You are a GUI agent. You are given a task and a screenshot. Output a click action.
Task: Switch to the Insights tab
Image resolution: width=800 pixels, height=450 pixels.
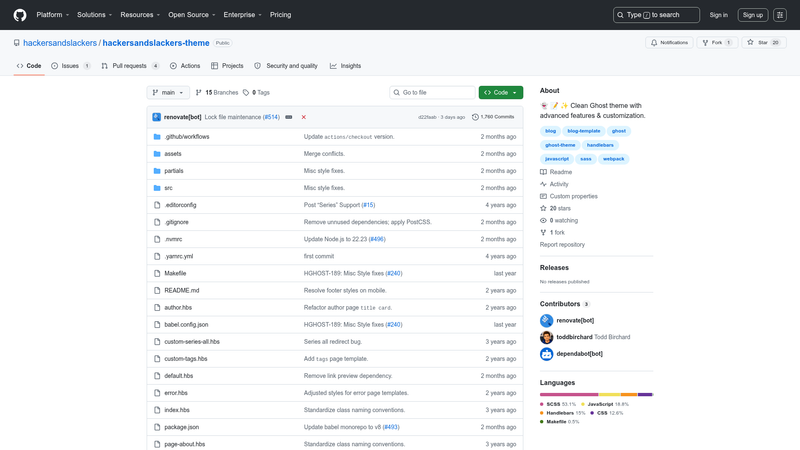345,66
